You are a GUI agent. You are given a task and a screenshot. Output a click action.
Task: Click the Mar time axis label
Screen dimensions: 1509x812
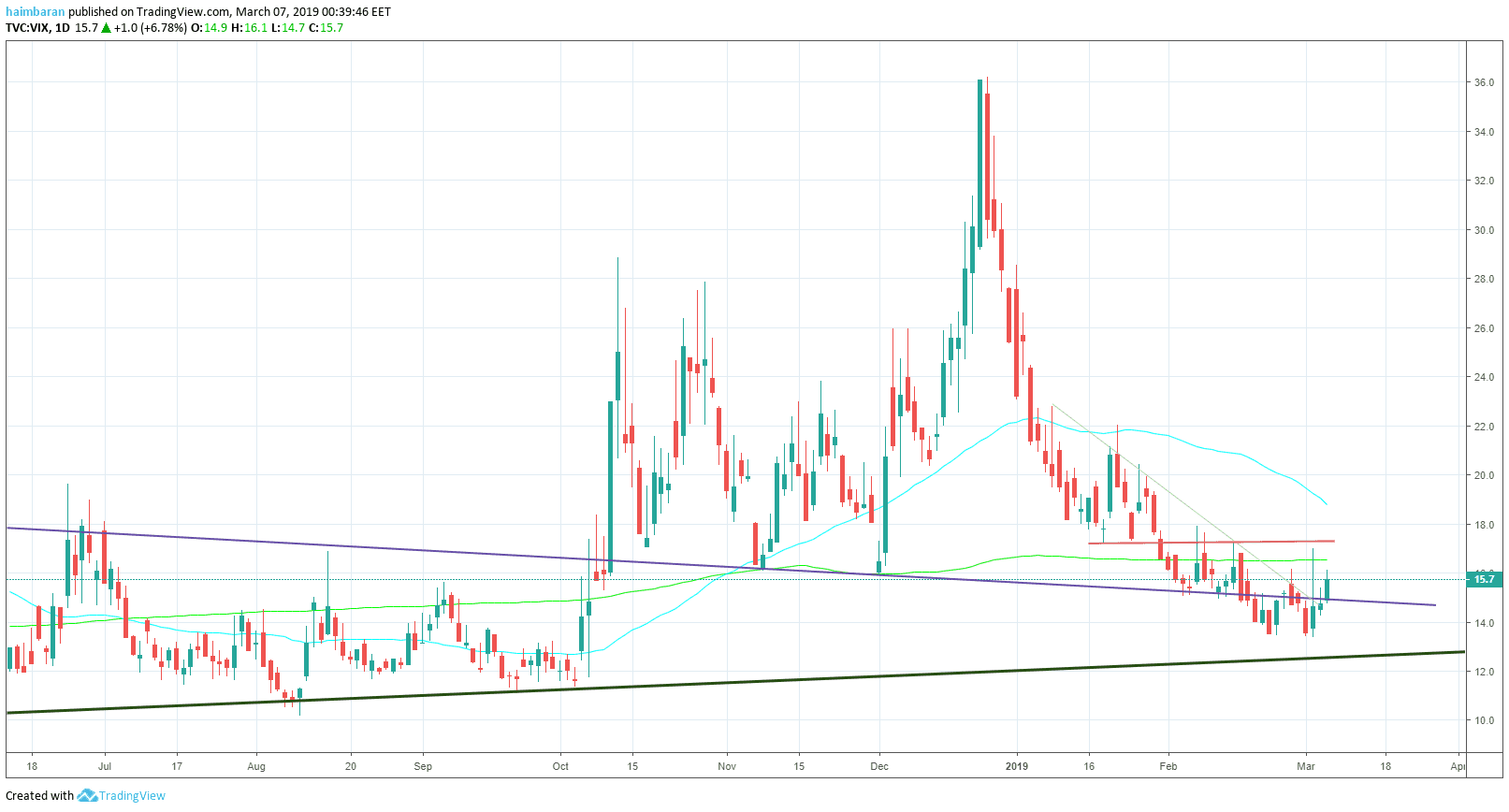click(x=1306, y=766)
